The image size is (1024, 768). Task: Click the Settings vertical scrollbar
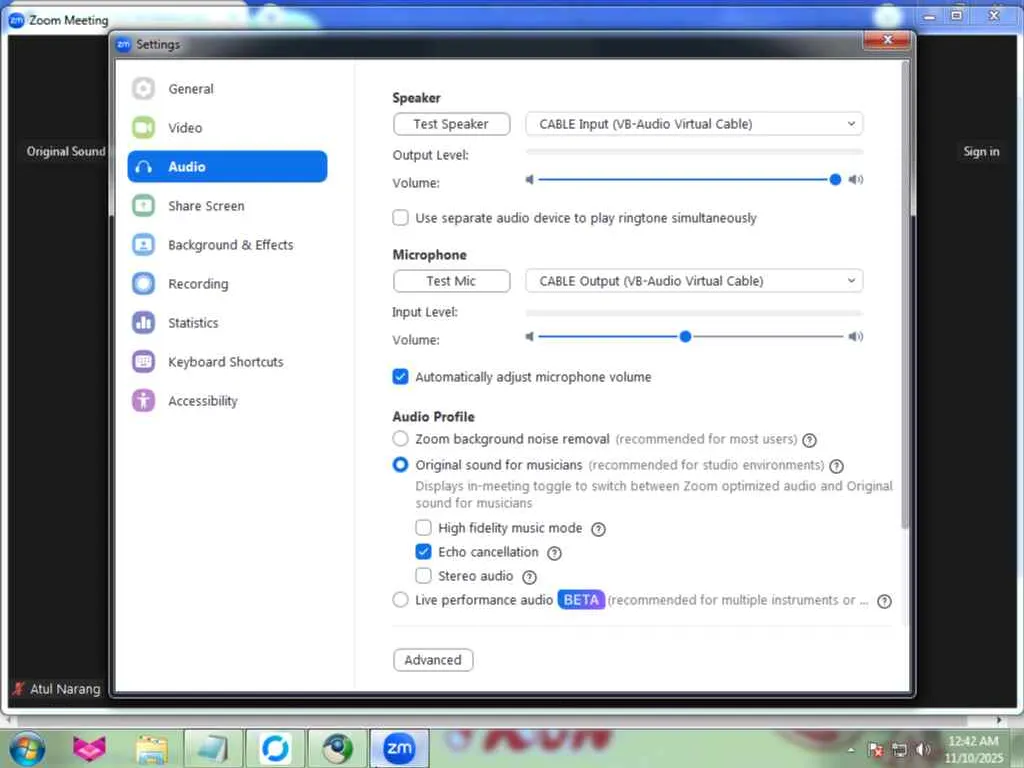[x=904, y=295]
